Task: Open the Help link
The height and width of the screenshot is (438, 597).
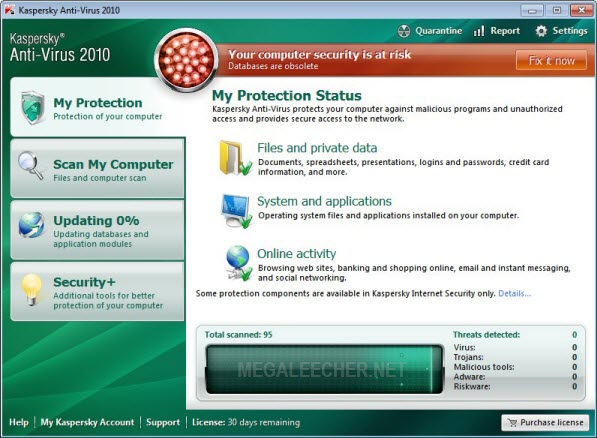Action: click(19, 422)
